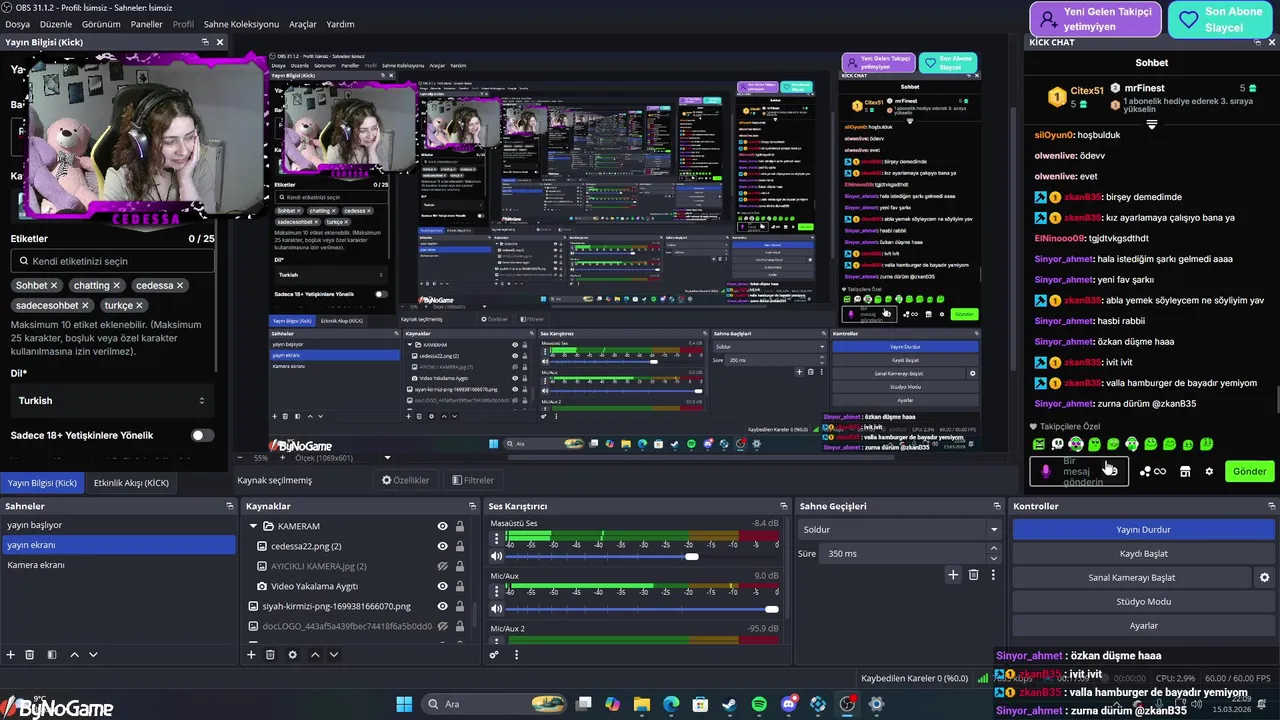Hide the KAMERAM group with eye icon
Screen dimensions: 1280x720
[442, 526]
